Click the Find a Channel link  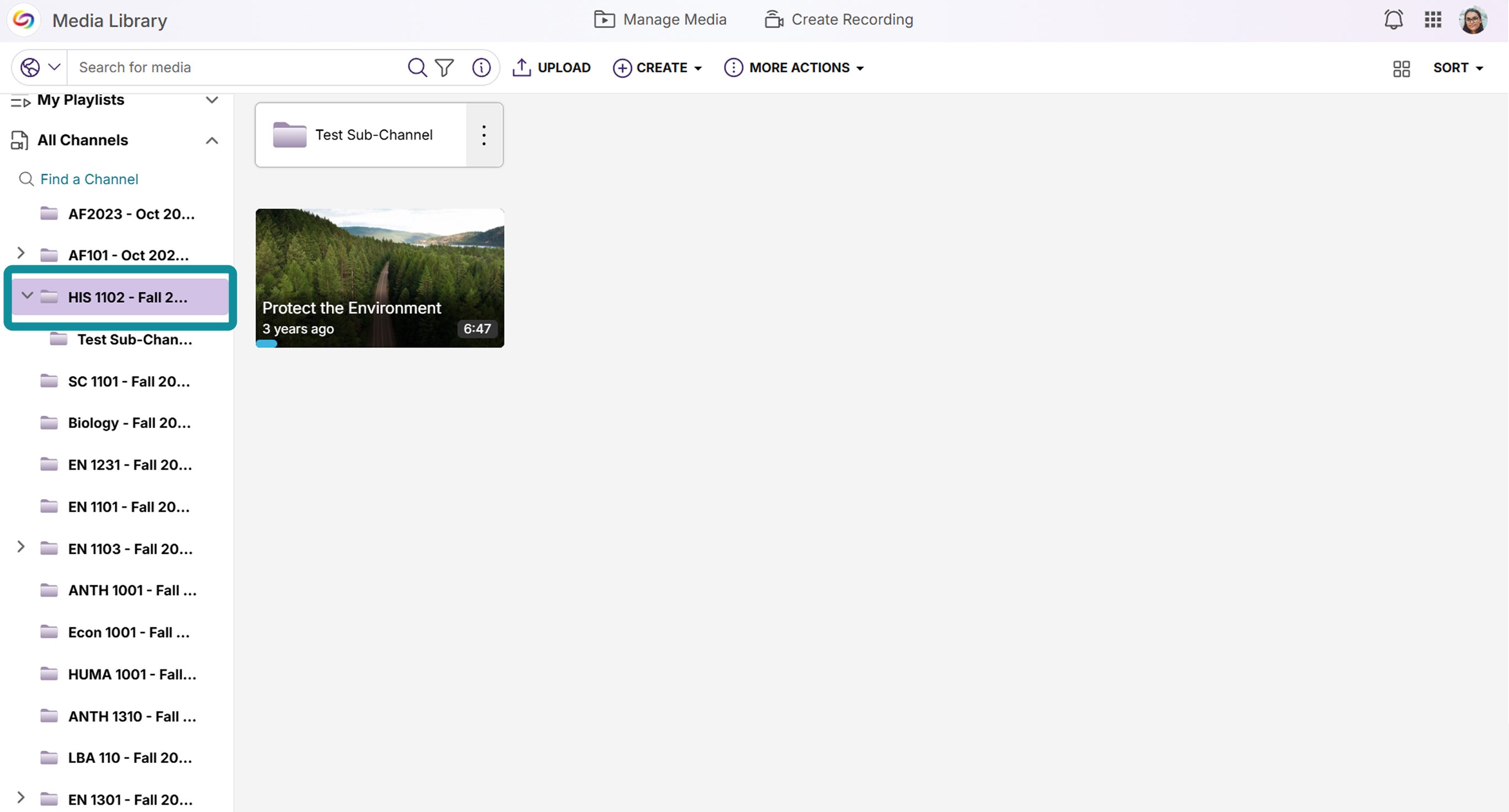(x=89, y=179)
